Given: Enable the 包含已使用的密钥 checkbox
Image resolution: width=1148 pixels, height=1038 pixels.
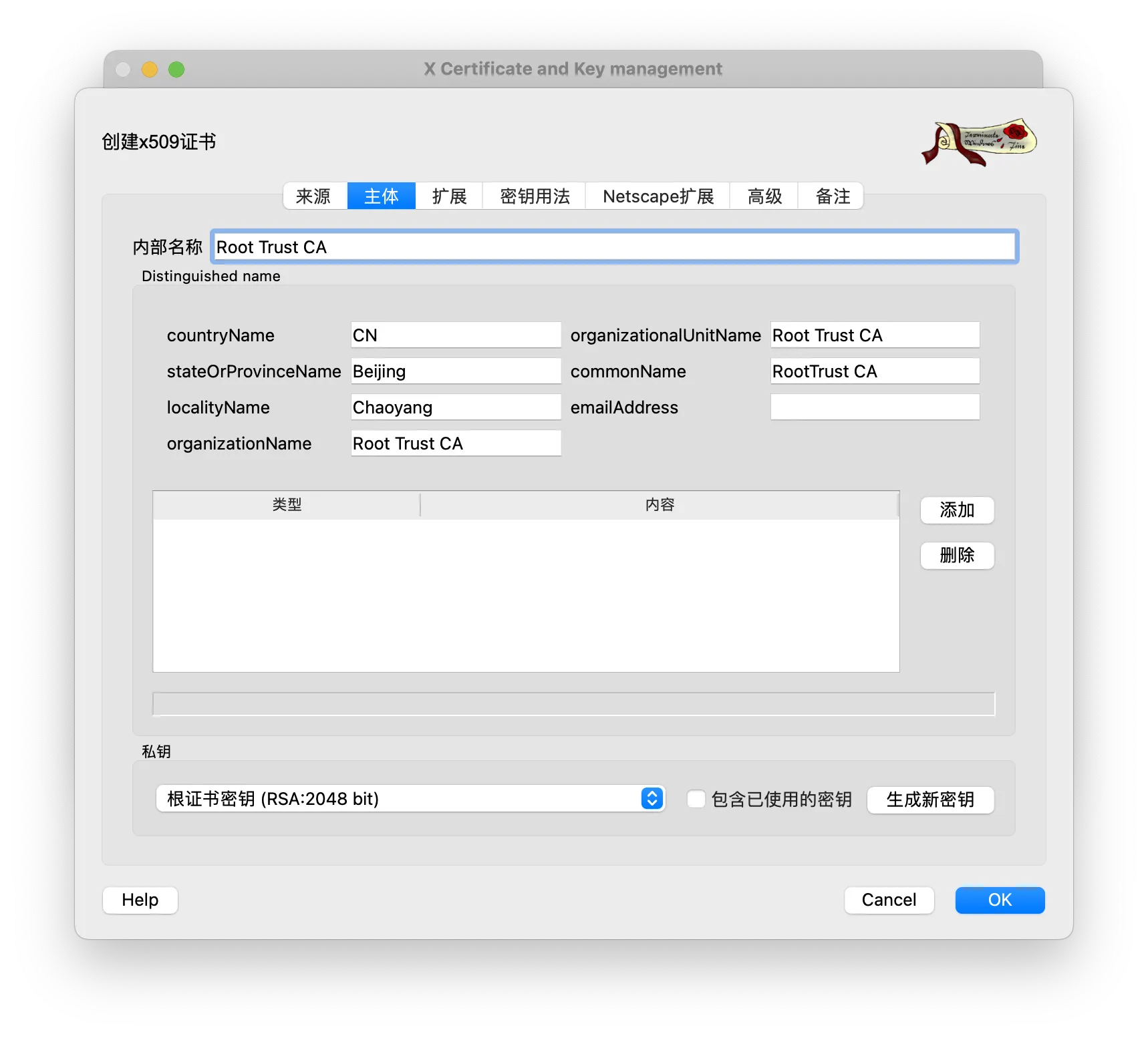Looking at the screenshot, I should [696, 799].
